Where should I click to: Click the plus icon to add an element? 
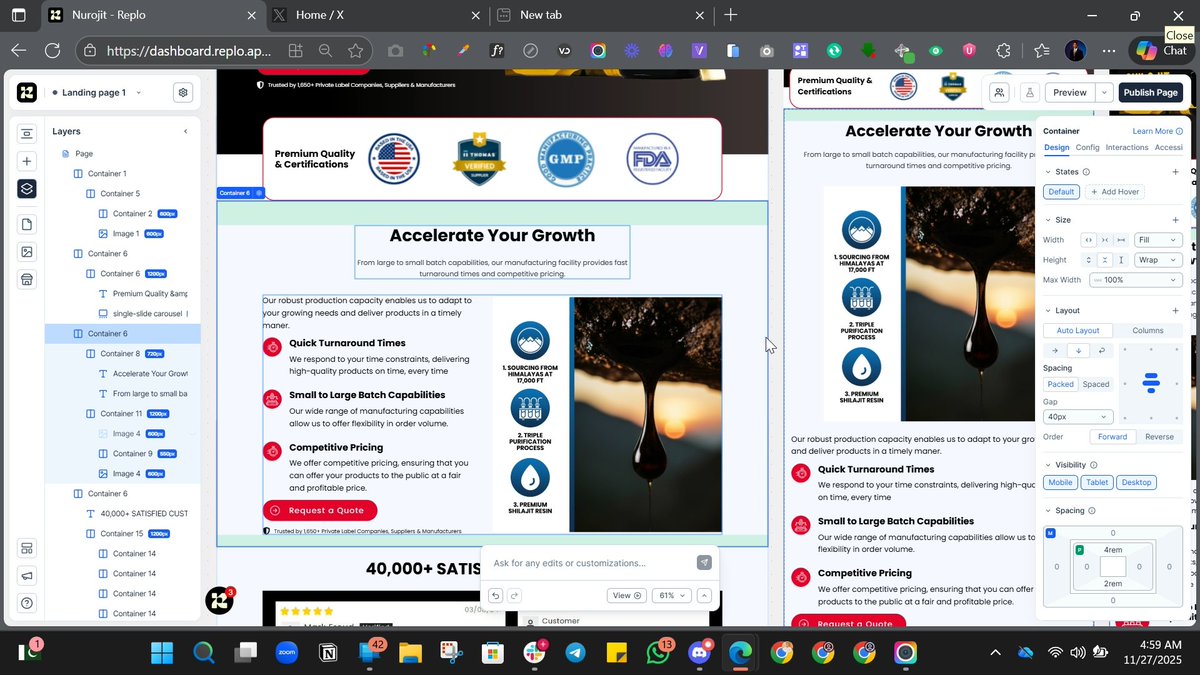point(26,161)
